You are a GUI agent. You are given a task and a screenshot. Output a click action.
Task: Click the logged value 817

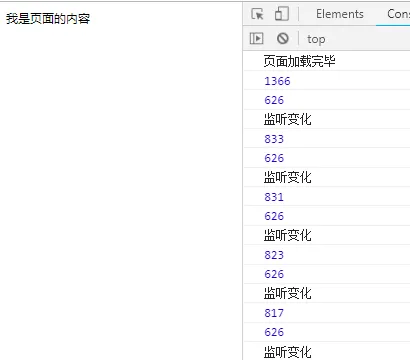click(x=274, y=313)
